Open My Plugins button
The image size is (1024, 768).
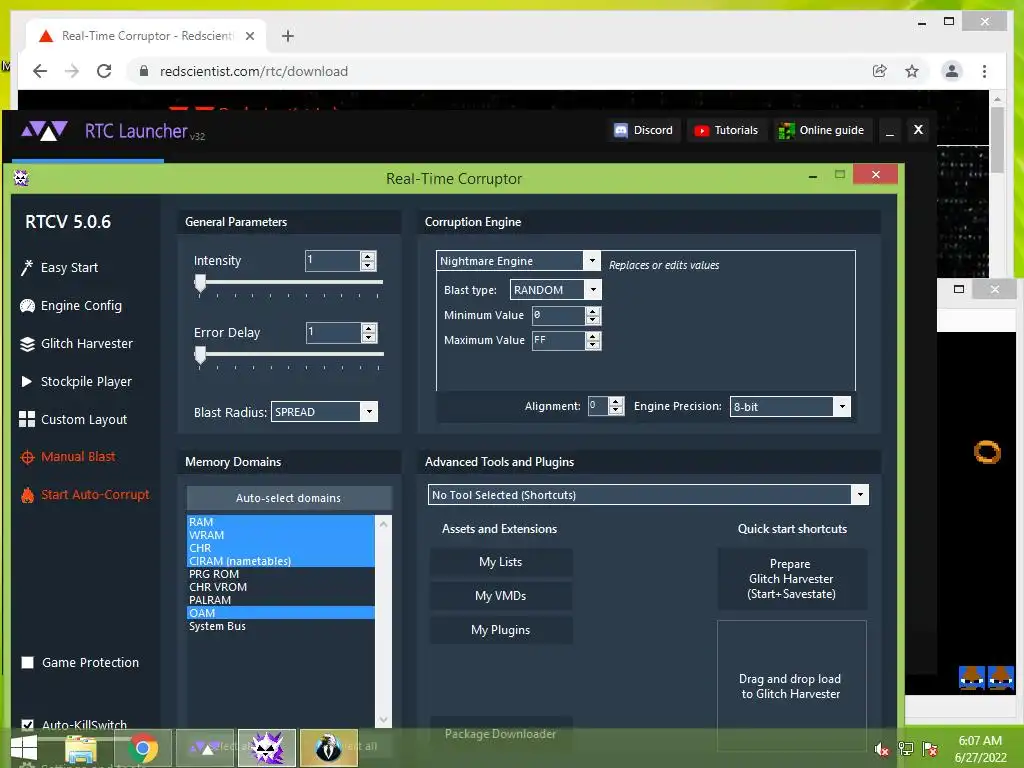point(501,630)
